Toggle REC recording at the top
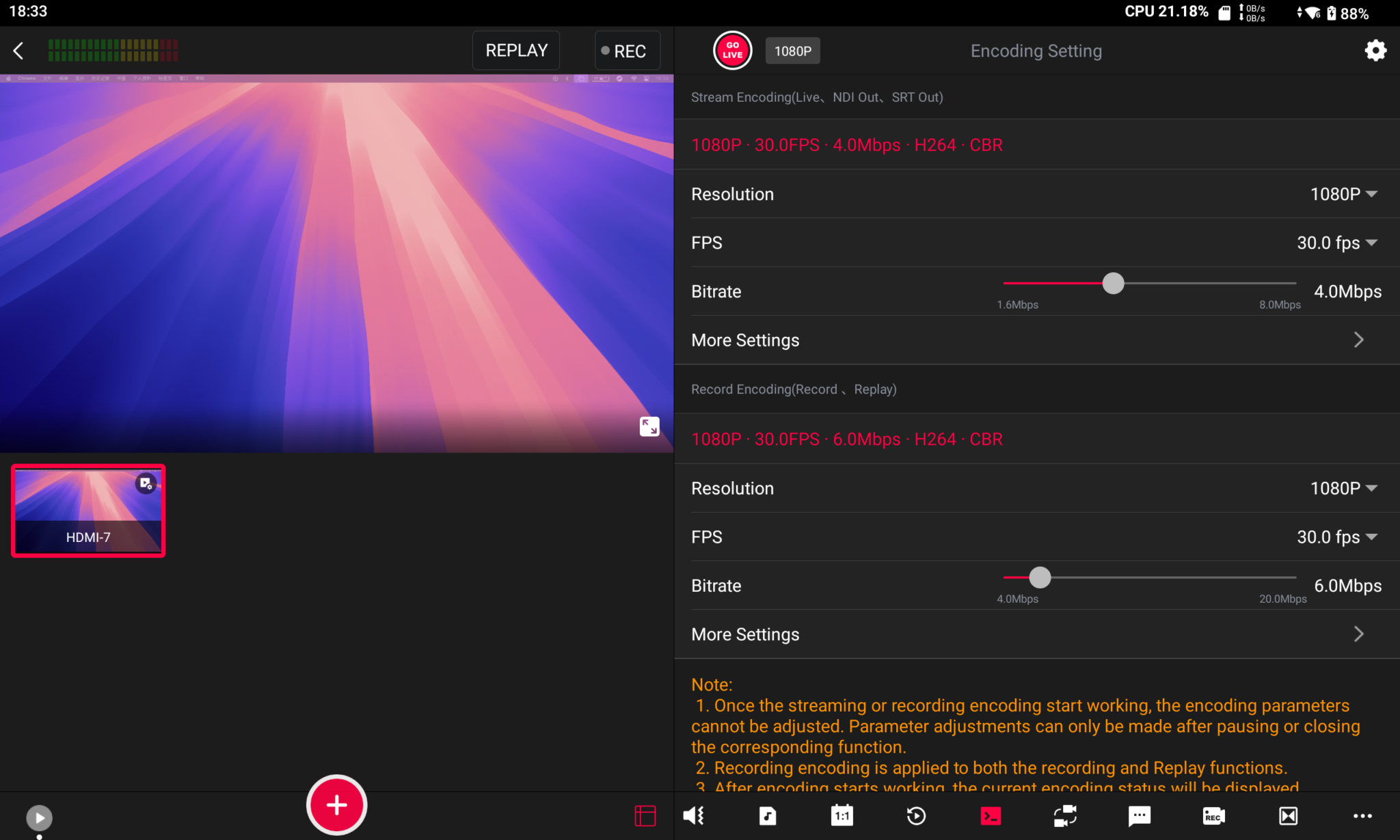Image resolution: width=1400 pixels, height=840 pixels. pos(626,50)
